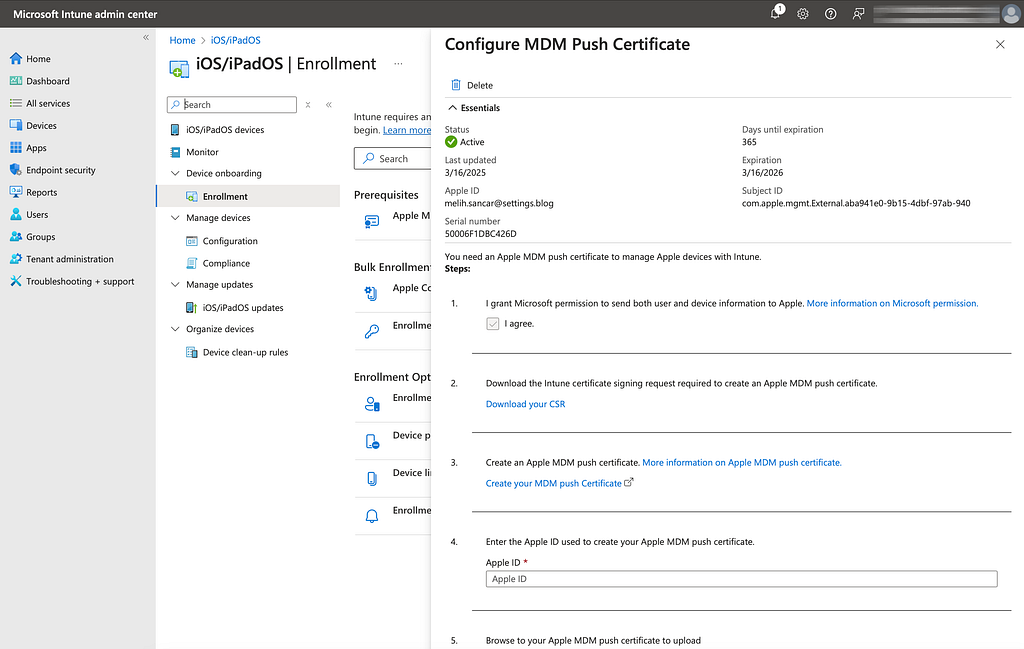Open the Apple Configurator bulk enrollment icon
Image resolution: width=1024 pixels, height=649 pixels.
(x=372, y=294)
